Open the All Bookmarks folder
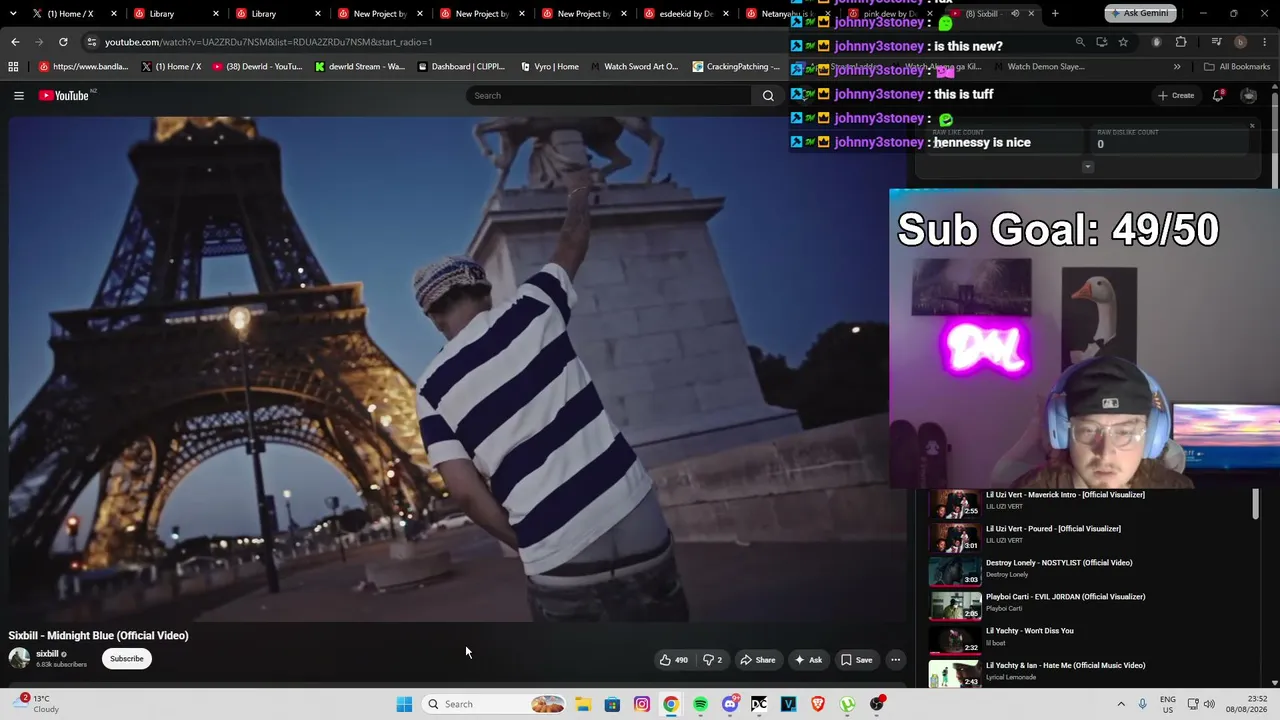1280x720 pixels. 1237,67
